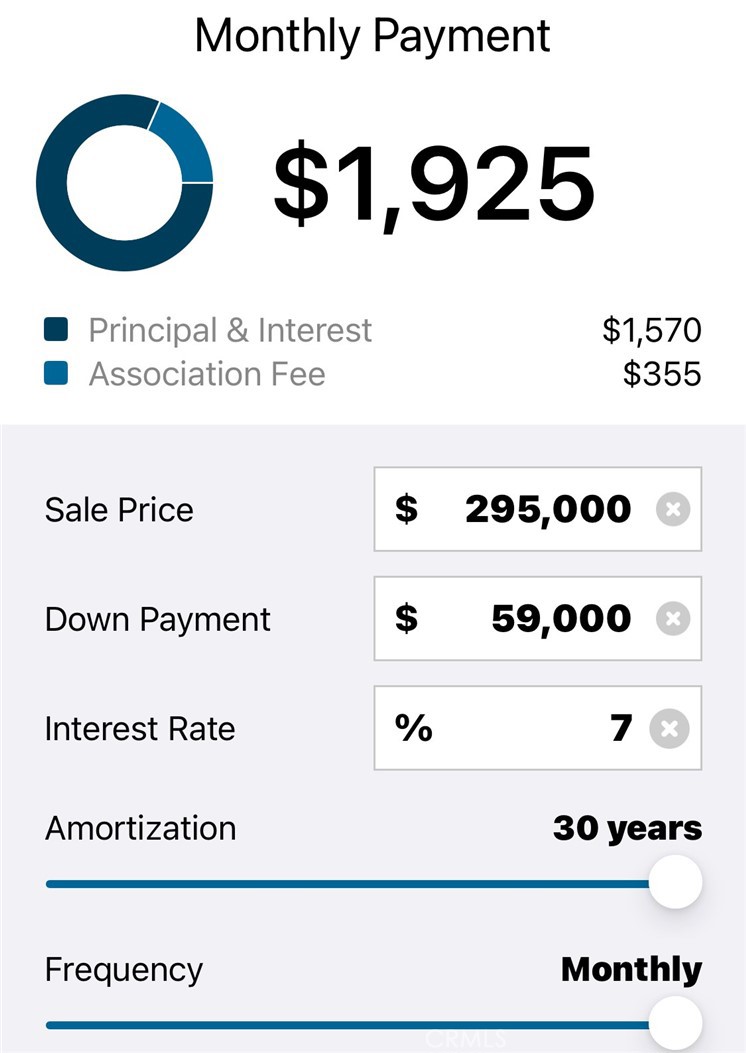Edit the Down Payment amount 59,000
Image resolution: width=746 pixels, height=1053 pixels.
coord(561,619)
